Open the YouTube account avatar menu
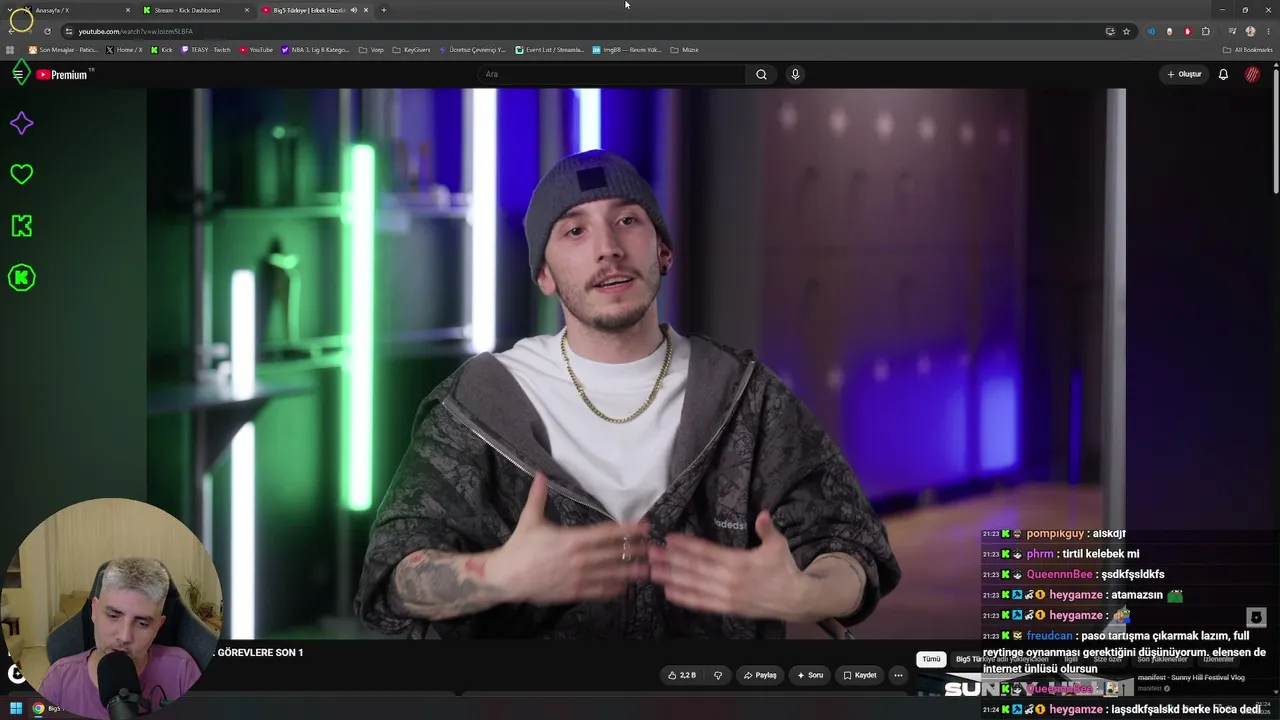 pos(1252,74)
